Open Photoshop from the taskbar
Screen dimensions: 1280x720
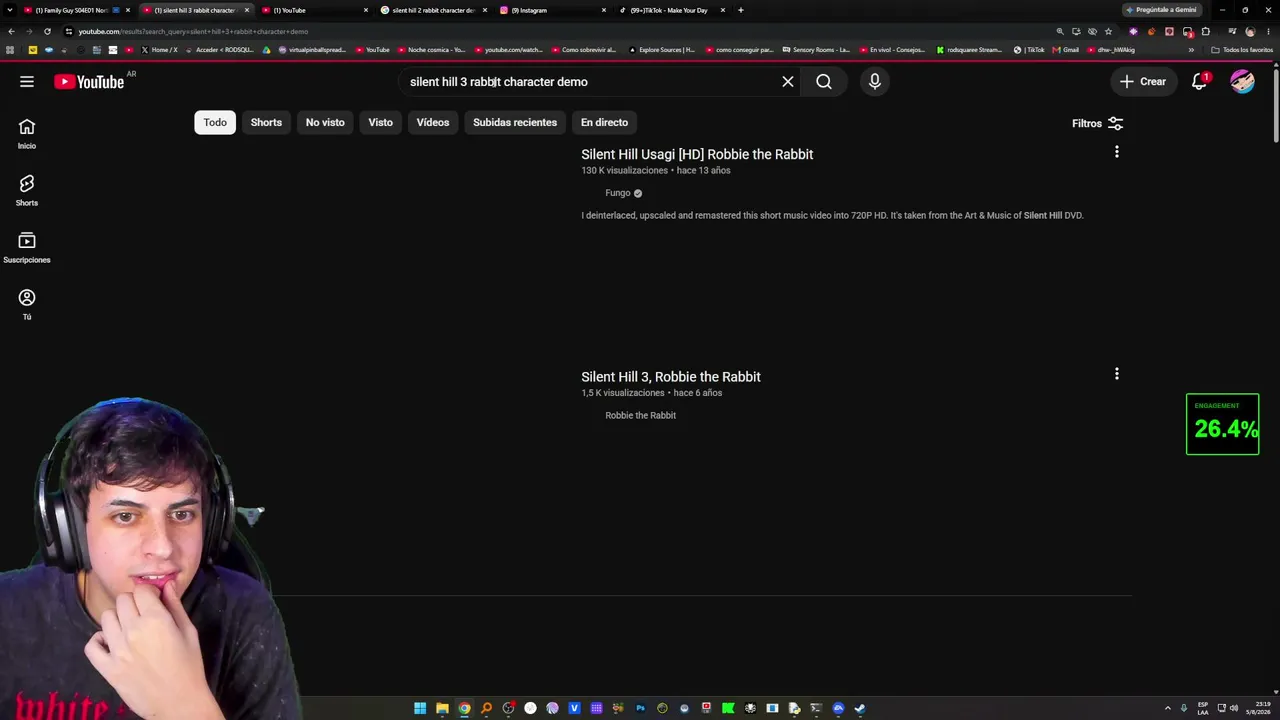640,708
